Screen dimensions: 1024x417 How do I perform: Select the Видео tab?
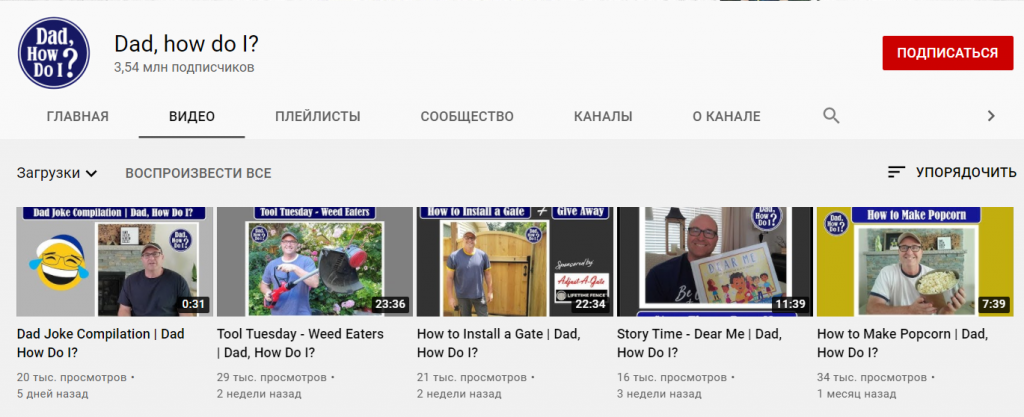point(192,116)
